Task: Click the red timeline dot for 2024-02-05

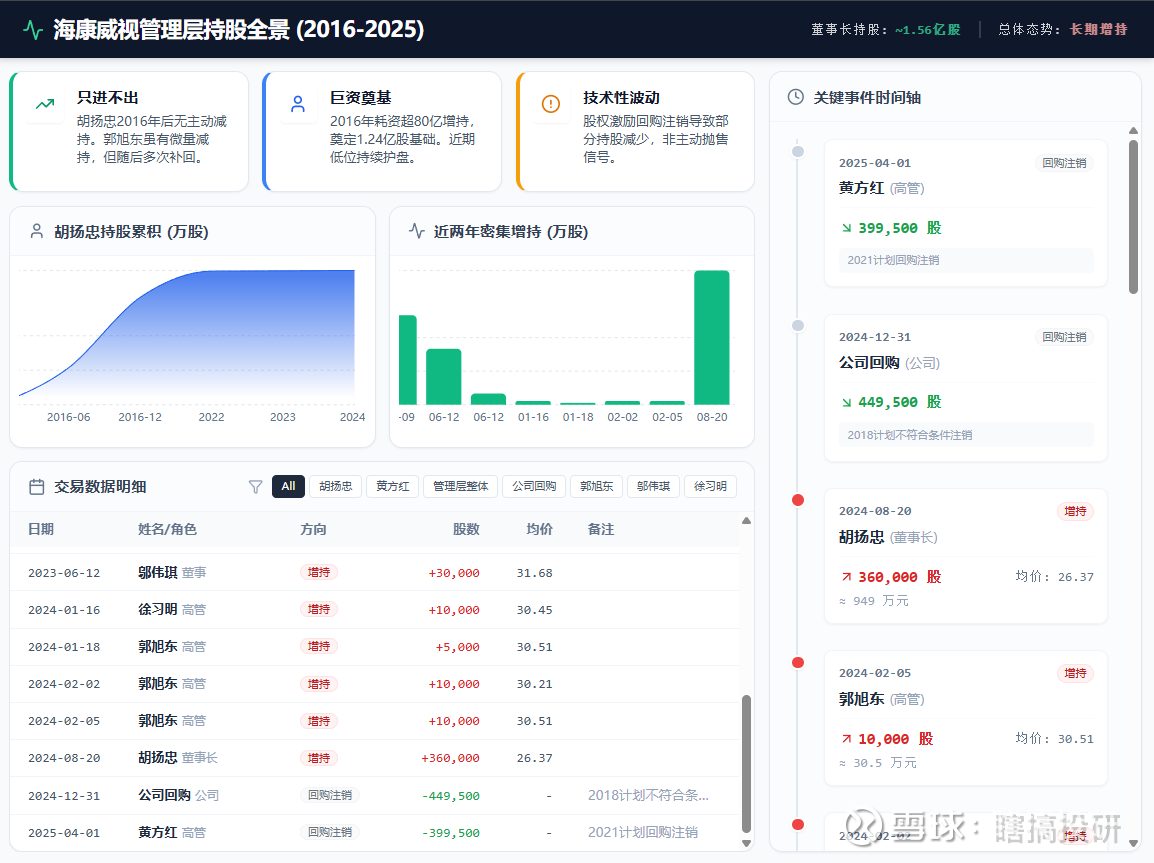Action: 798,662
